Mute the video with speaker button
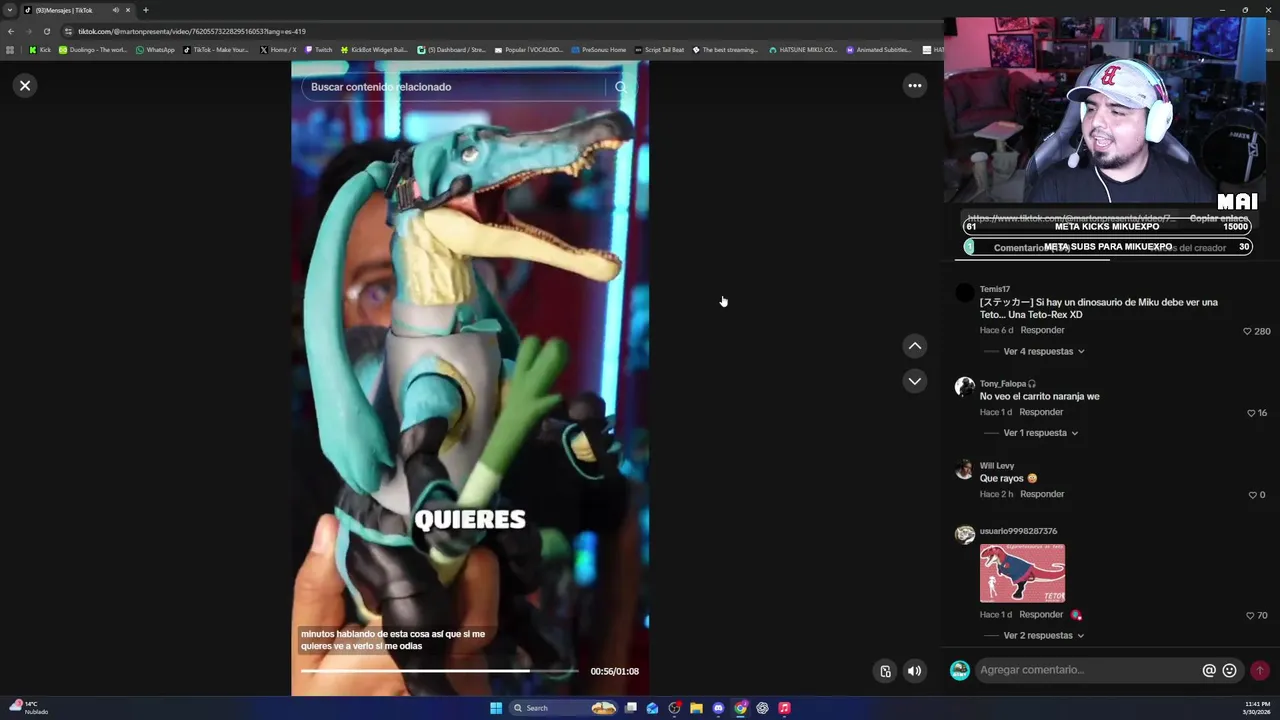Screen dimensions: 1280x720 click(x=914, y=671)
